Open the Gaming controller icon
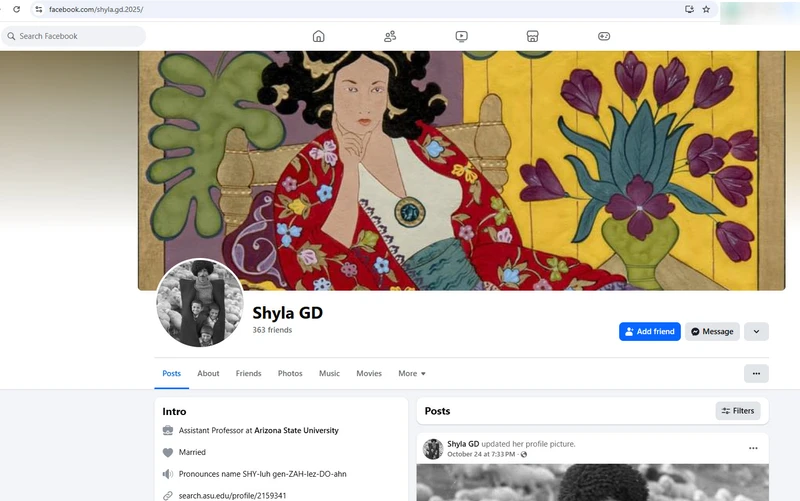 604,36
